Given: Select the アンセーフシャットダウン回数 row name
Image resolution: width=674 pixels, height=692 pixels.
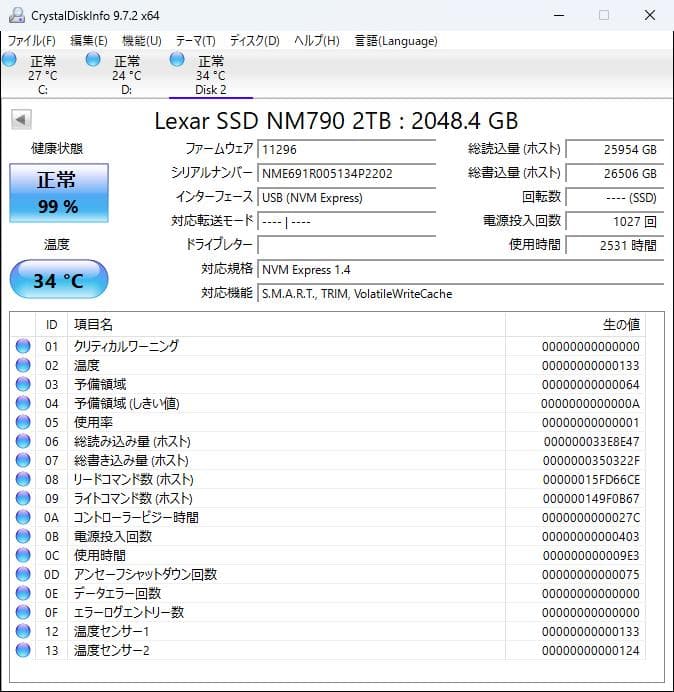Looking at the screenshot, I should click(x=145, y=574).
